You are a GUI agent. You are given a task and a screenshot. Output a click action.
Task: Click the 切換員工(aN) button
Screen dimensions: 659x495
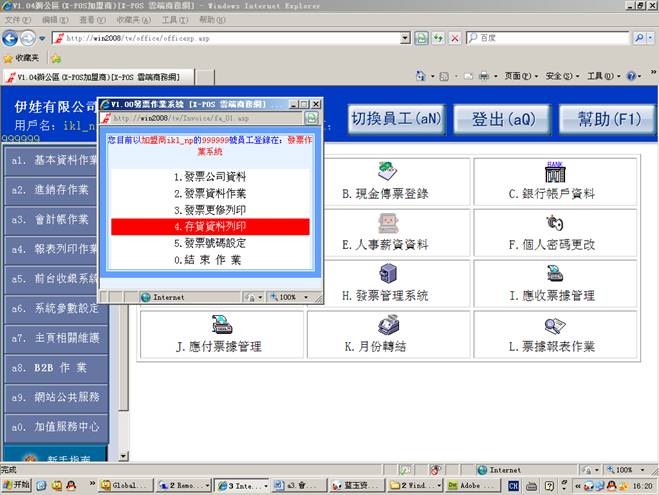pos(397,119)
